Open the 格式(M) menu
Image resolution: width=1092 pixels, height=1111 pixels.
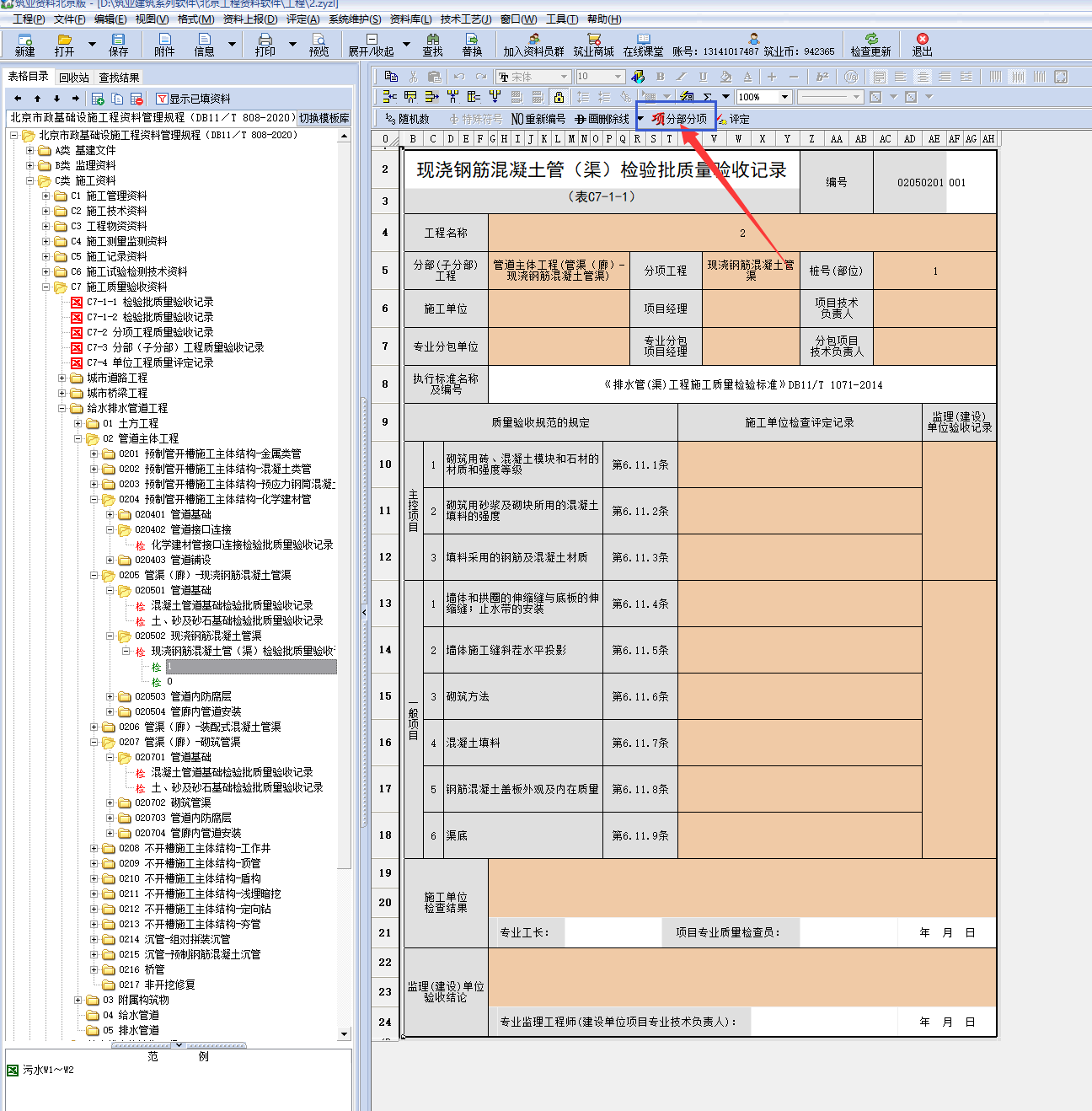coord(195,19)
